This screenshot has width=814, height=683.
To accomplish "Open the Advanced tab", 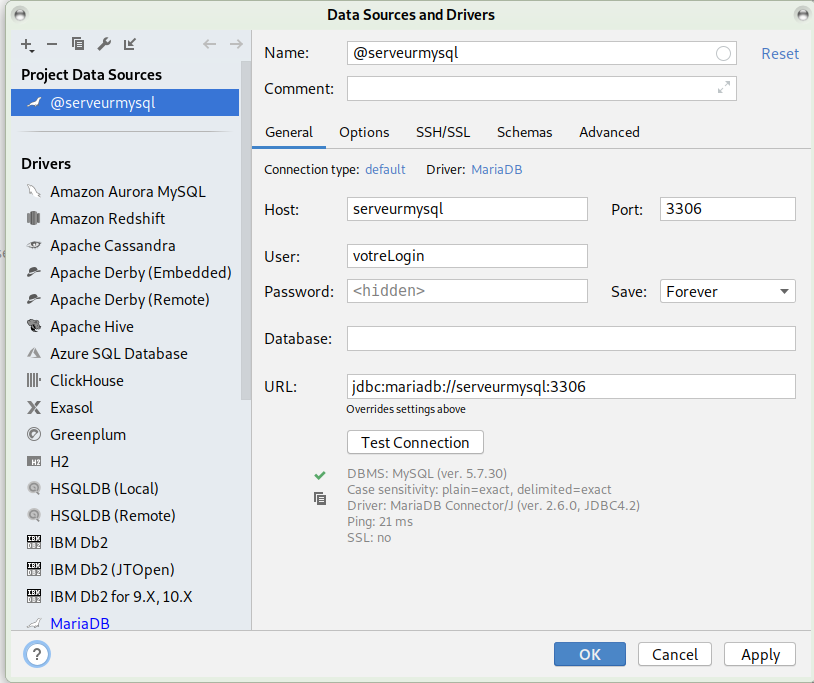I will coord(609,132).
